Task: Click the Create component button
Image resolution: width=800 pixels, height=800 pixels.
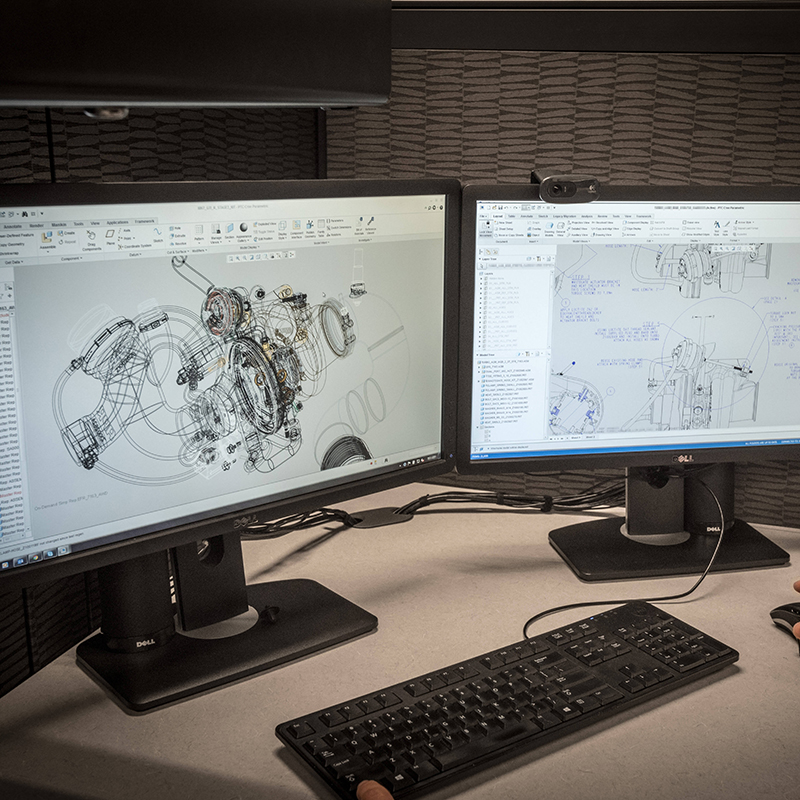Action: 66,233
